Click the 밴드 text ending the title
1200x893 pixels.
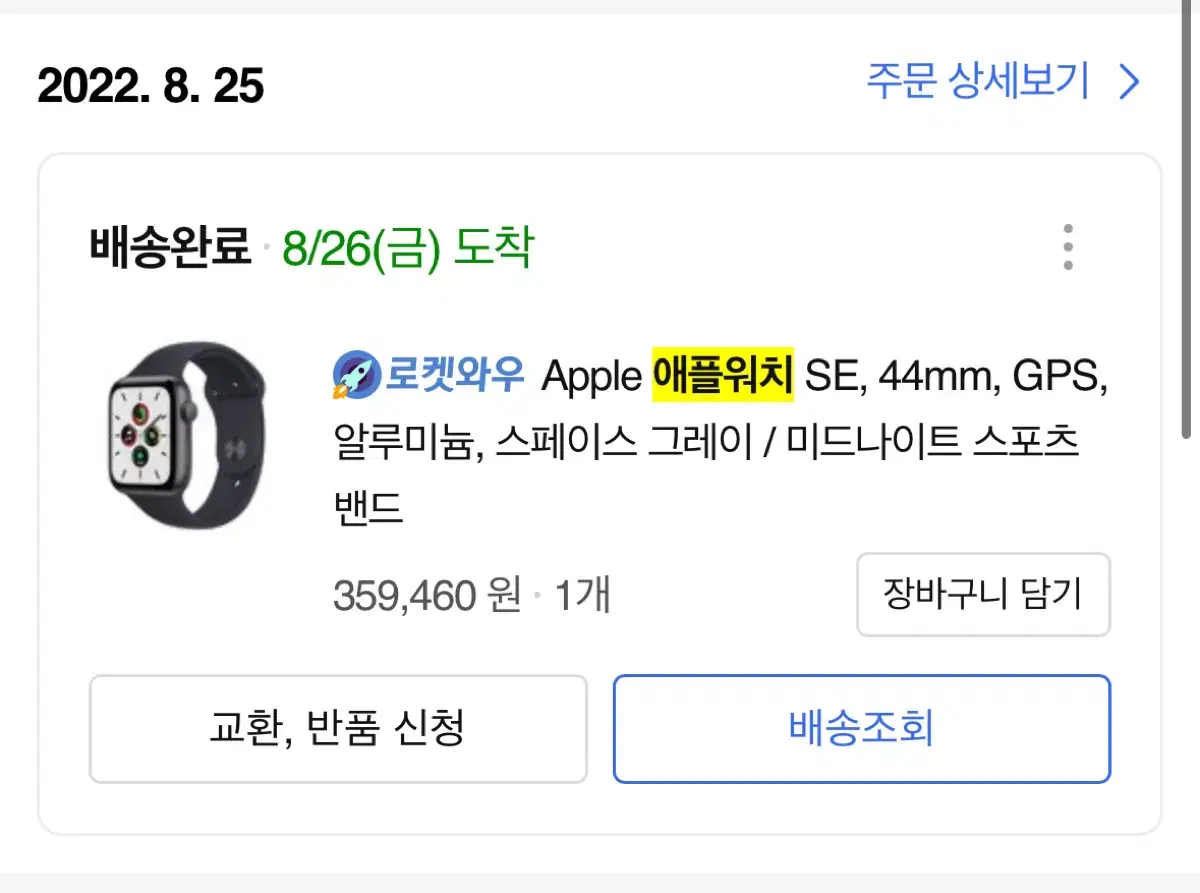(367, 509)
